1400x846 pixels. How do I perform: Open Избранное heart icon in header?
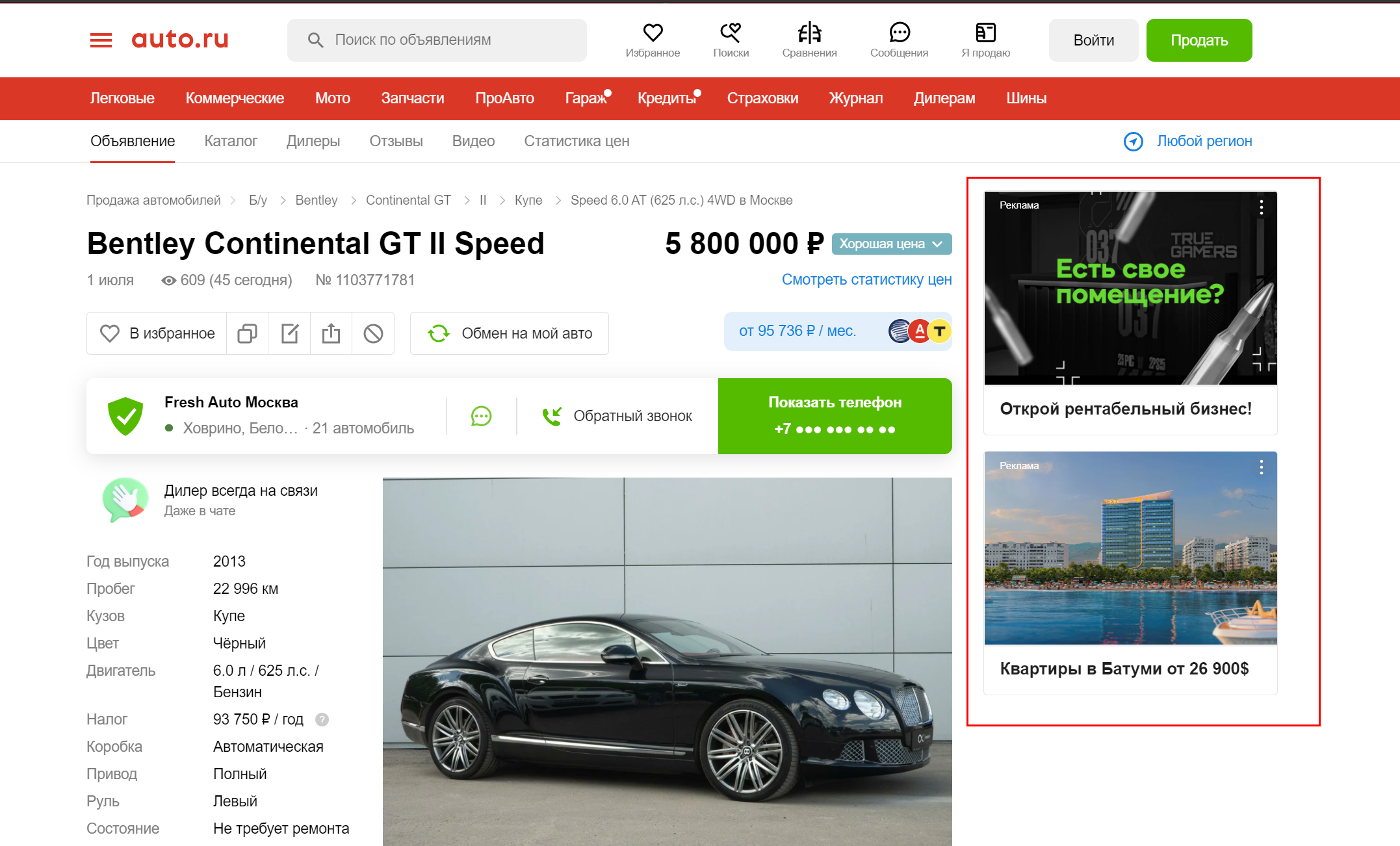pos(653,33)
